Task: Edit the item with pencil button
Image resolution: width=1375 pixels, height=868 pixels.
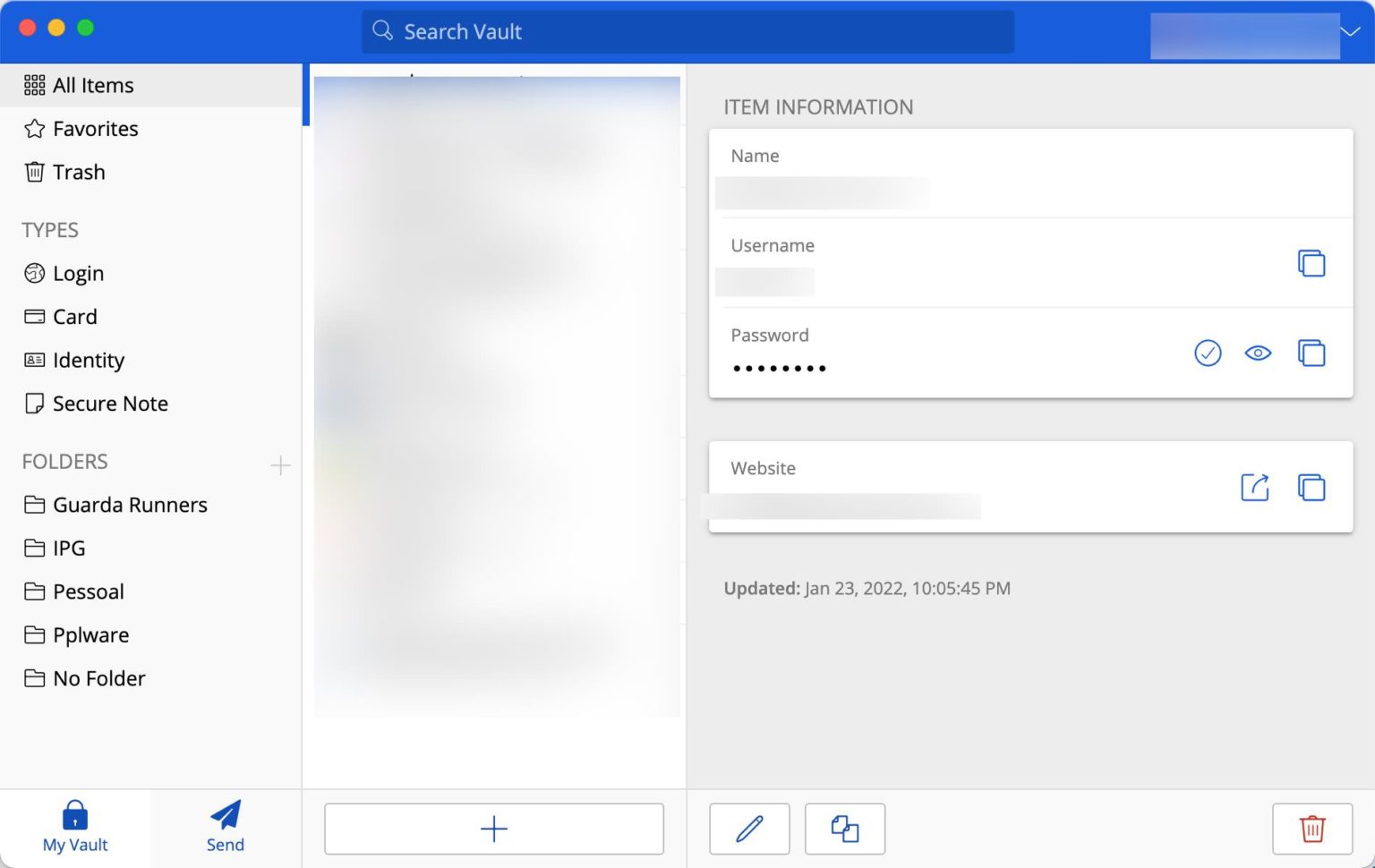Action: pos(749,829)
